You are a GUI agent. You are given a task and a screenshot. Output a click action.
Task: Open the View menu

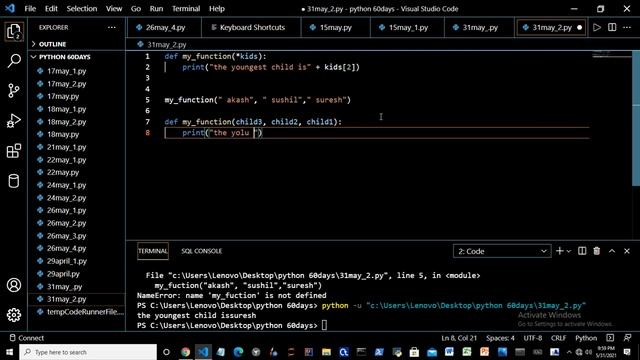coord(114,9)
